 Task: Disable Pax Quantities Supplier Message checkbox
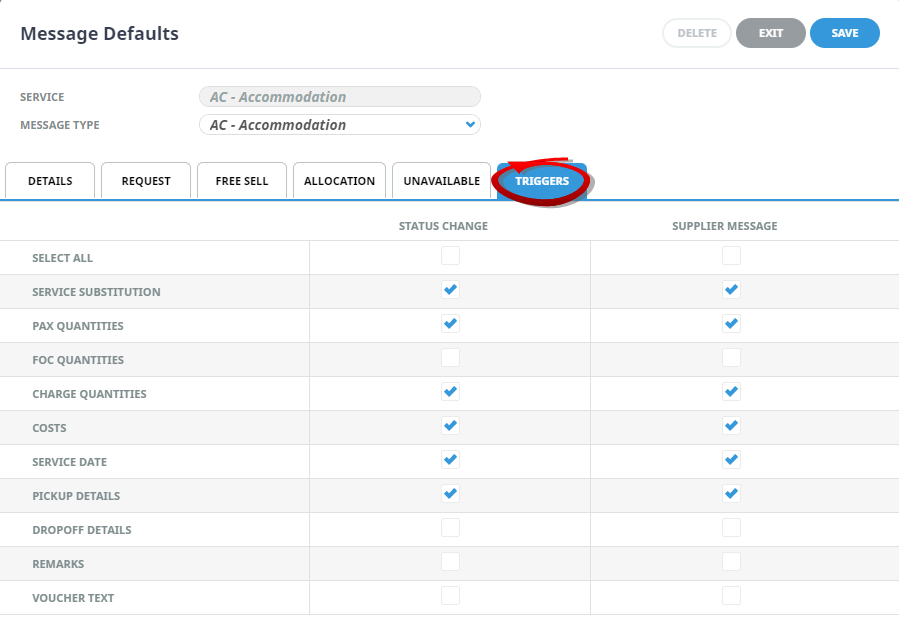[732, 324]
